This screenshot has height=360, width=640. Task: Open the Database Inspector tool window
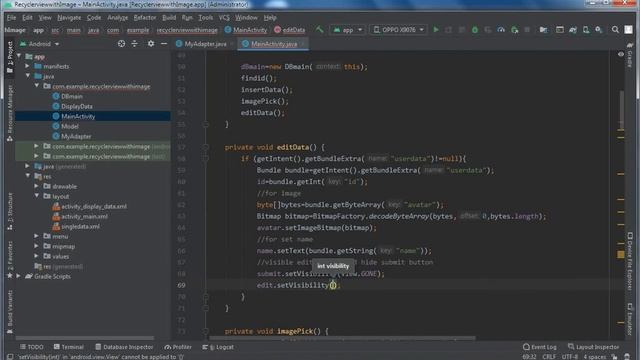(x=124, y=347)
